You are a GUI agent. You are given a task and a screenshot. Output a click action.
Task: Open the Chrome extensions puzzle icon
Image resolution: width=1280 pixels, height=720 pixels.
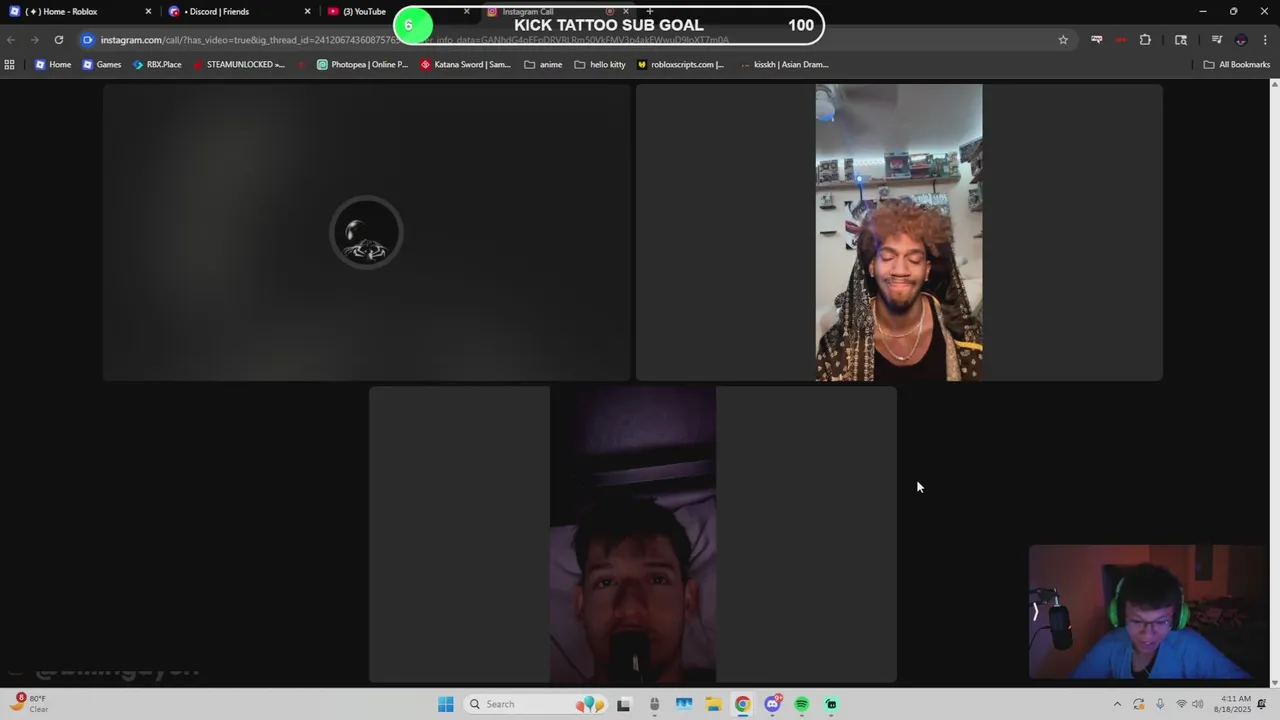(1145, 40)
